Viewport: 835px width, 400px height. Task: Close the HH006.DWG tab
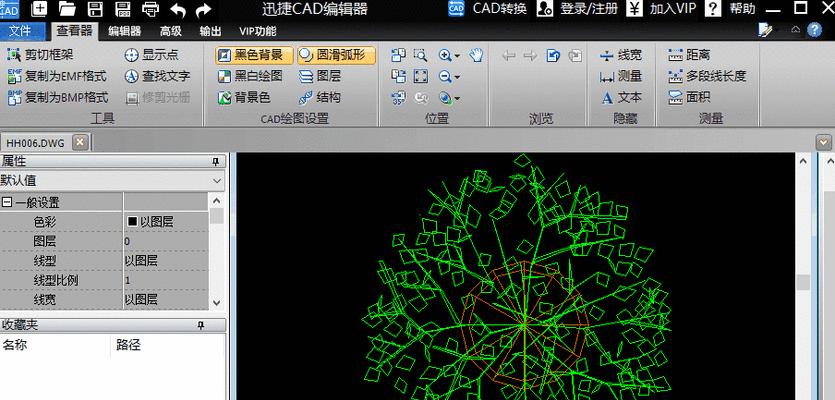[80, 142]
